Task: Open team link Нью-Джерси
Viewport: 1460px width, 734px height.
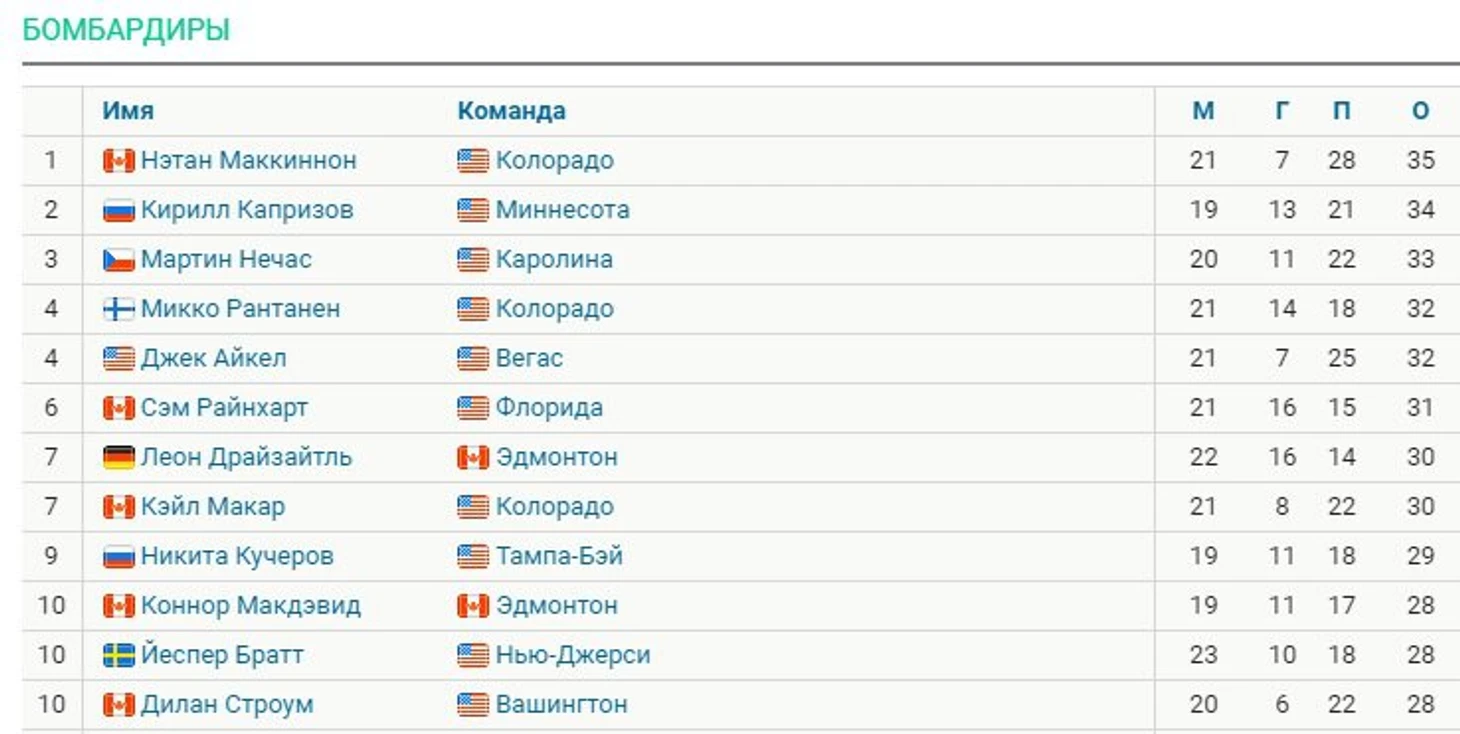Action: tap(573, 655)
